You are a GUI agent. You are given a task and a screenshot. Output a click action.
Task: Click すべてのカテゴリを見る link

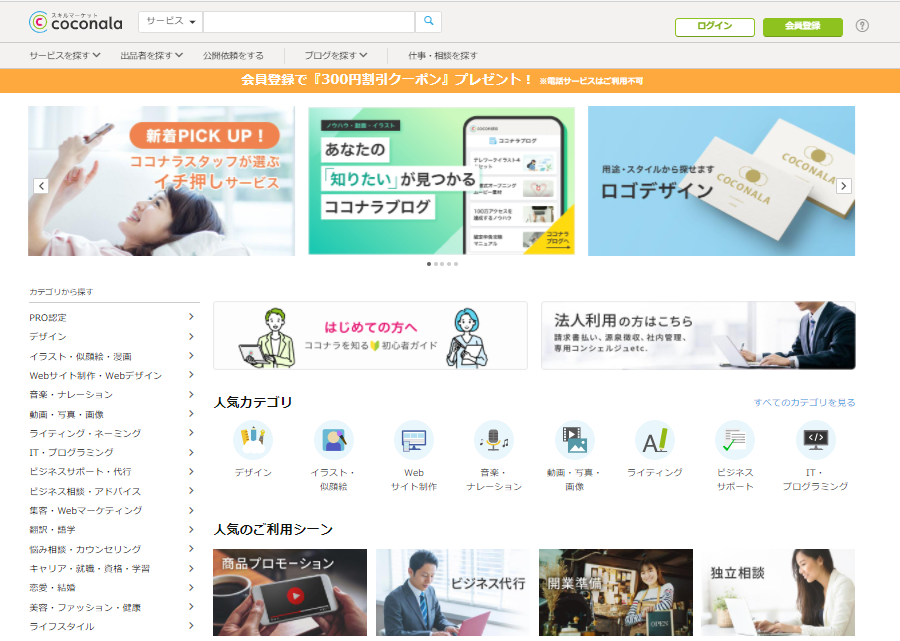coord(804,403)
